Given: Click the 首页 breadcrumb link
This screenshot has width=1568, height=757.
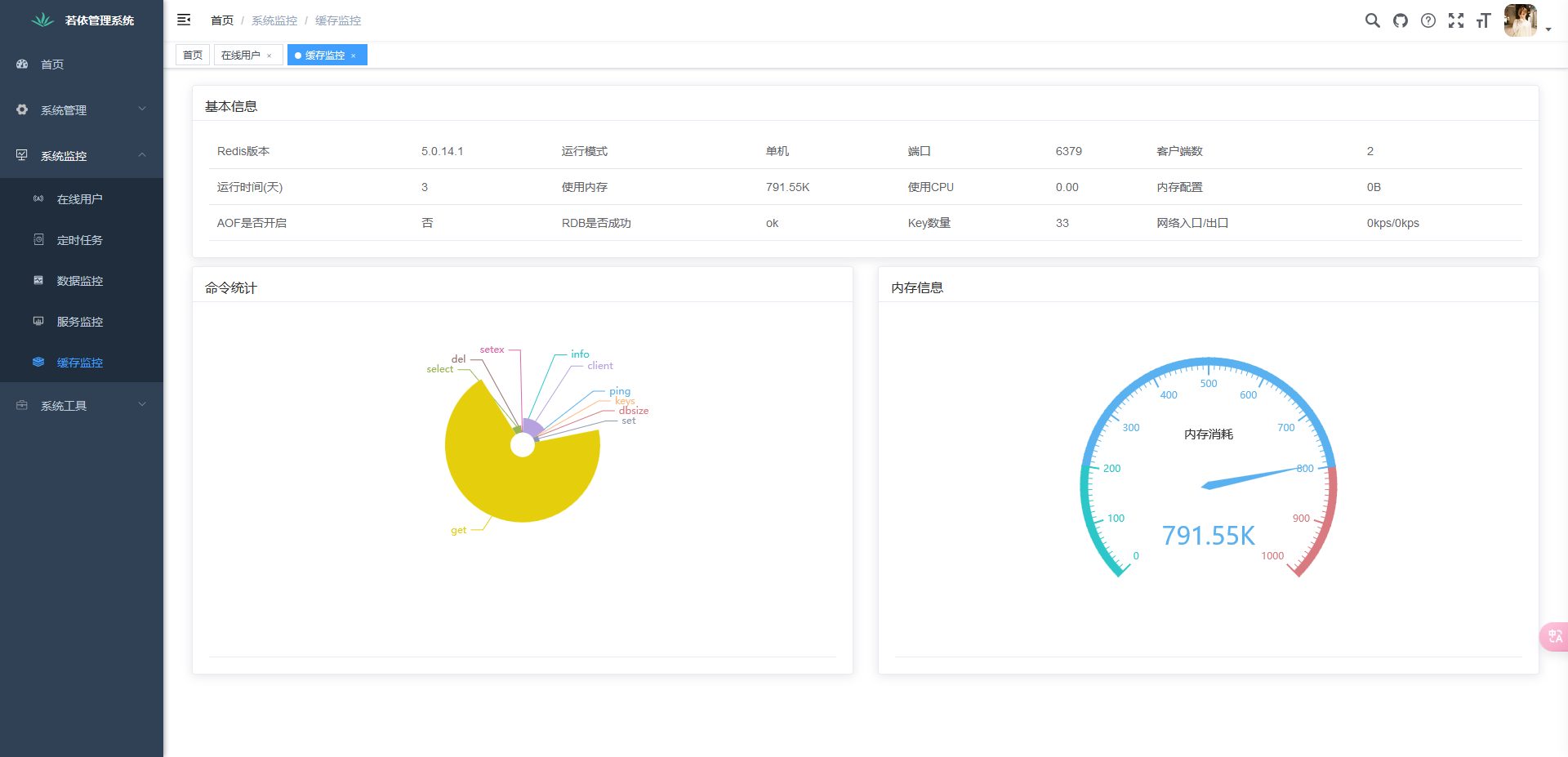Looking at the screenshot, I should click(222, 20).
